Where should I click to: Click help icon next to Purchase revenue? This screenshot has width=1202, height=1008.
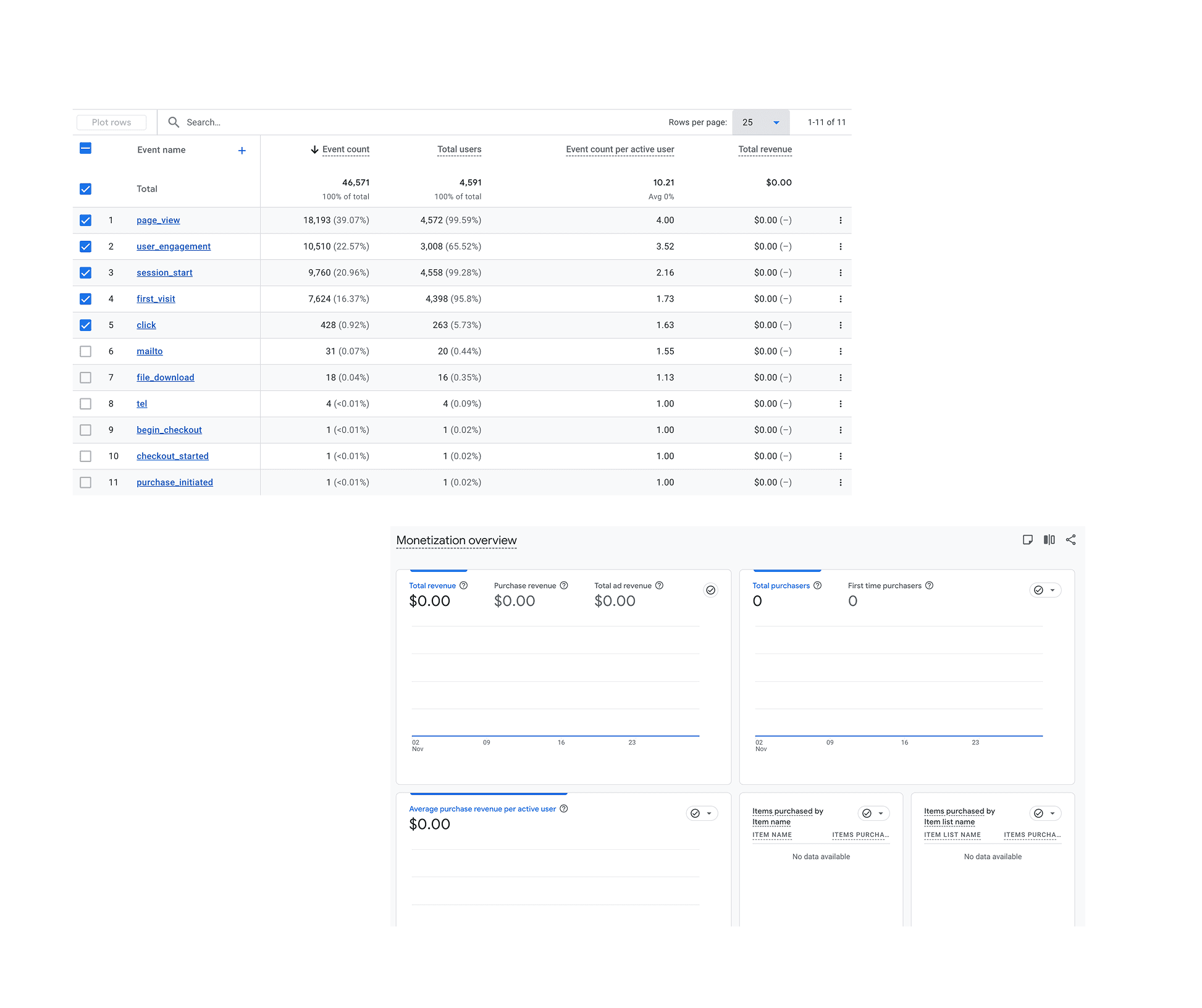(564, 586)
